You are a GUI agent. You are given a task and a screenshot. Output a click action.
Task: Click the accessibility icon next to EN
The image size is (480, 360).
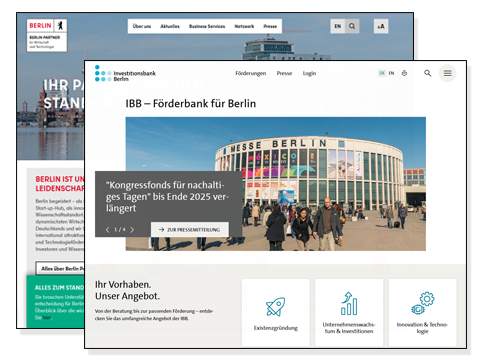coord(404,73)
